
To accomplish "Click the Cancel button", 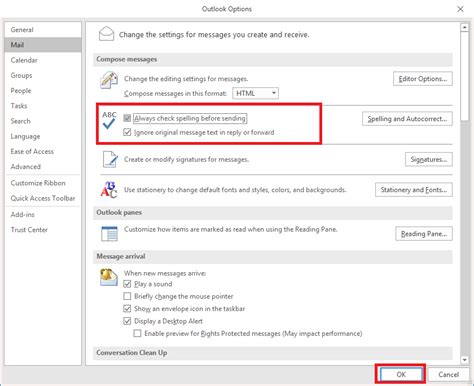I will [448, 374].
